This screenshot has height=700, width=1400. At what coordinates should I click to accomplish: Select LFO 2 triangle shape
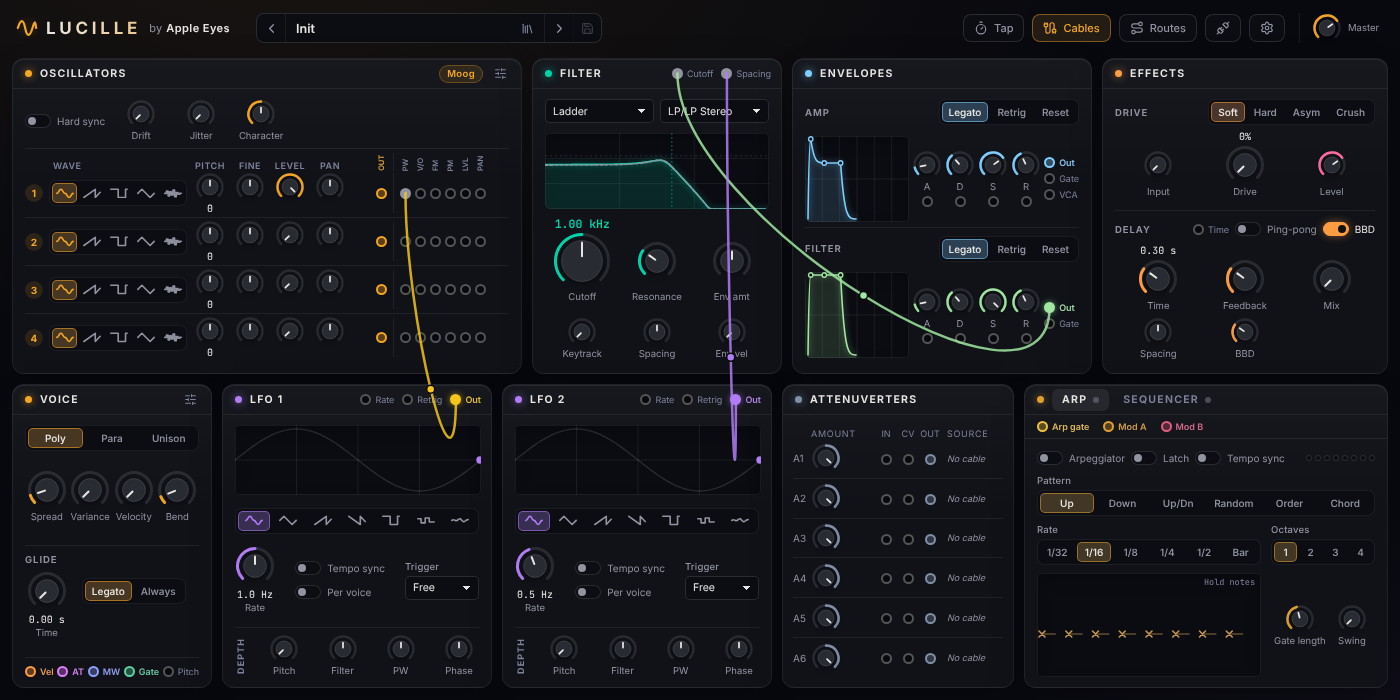[568, 520]
